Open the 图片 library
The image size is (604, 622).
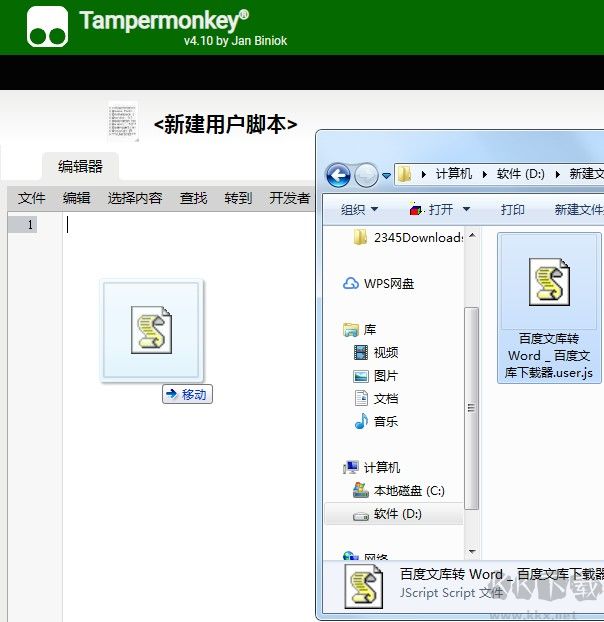376,376
